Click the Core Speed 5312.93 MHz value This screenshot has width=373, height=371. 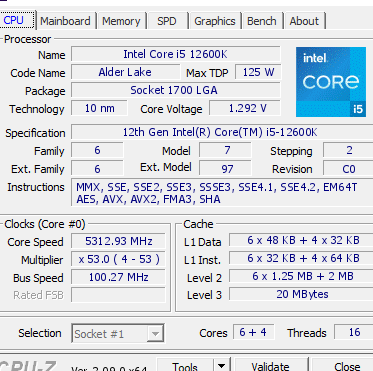pyautogui.click(x=118, y=241)
